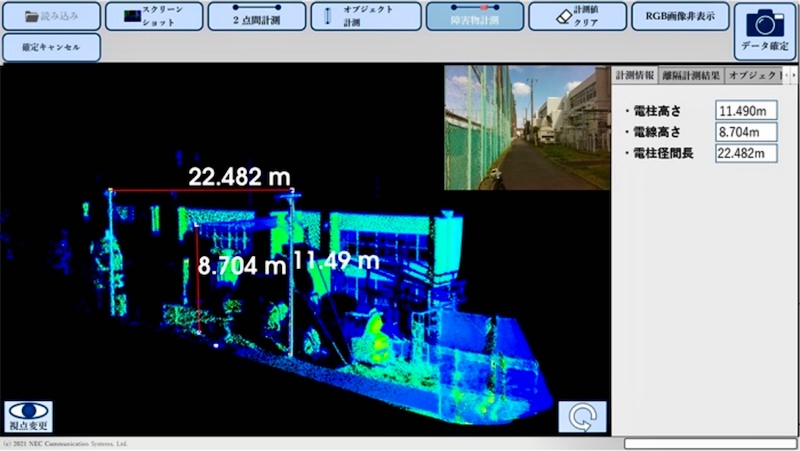Click the 電線高さ value field 8.704m
This screenshot has height=451, width=800.
coord(746,131)
